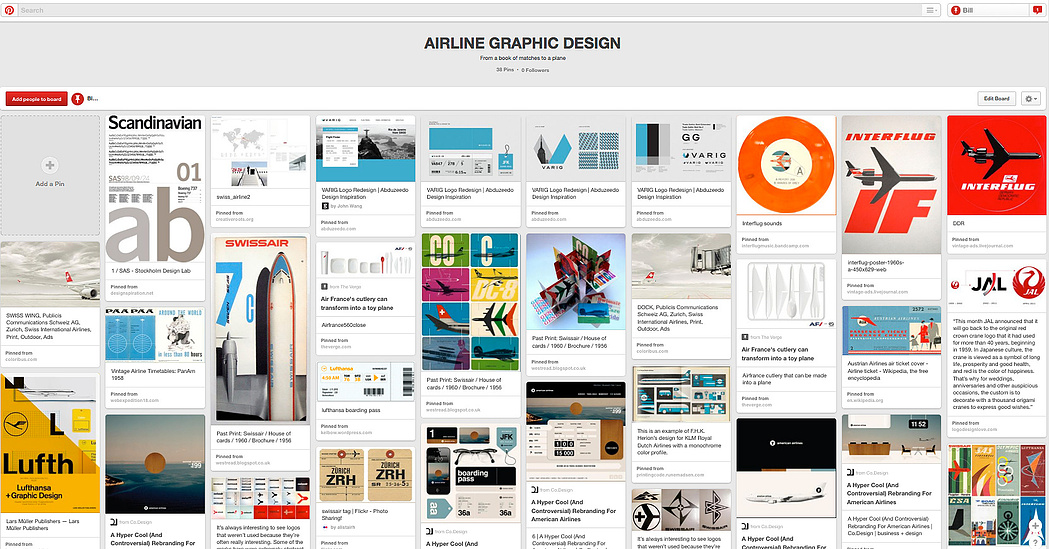Image resolution: width=1049 pixels, height=549 pixels.
Task: Open the white cutlery toy plane pin
Action: point(786,294)
